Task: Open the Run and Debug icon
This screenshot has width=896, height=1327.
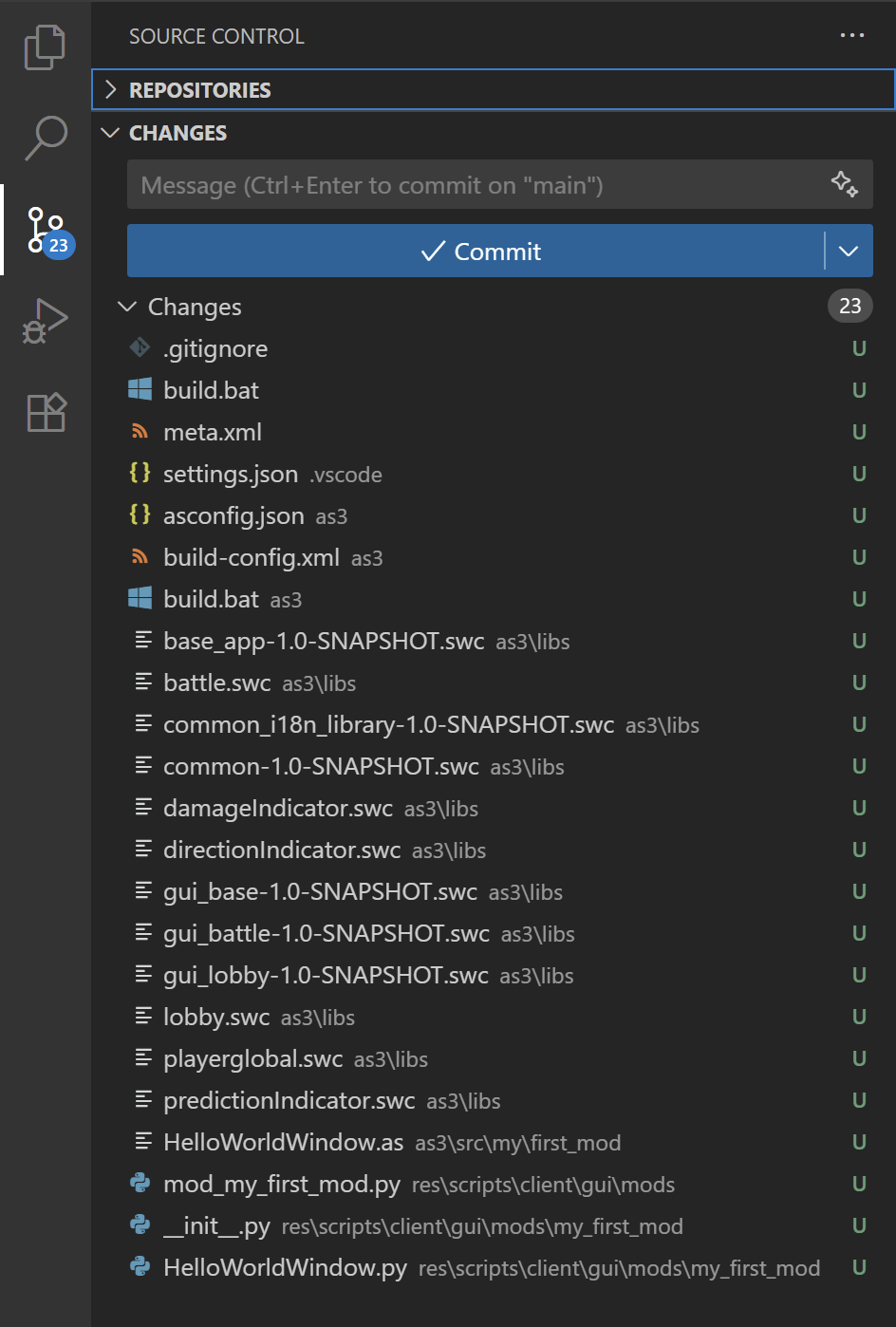Action: [x=45, y=320]
